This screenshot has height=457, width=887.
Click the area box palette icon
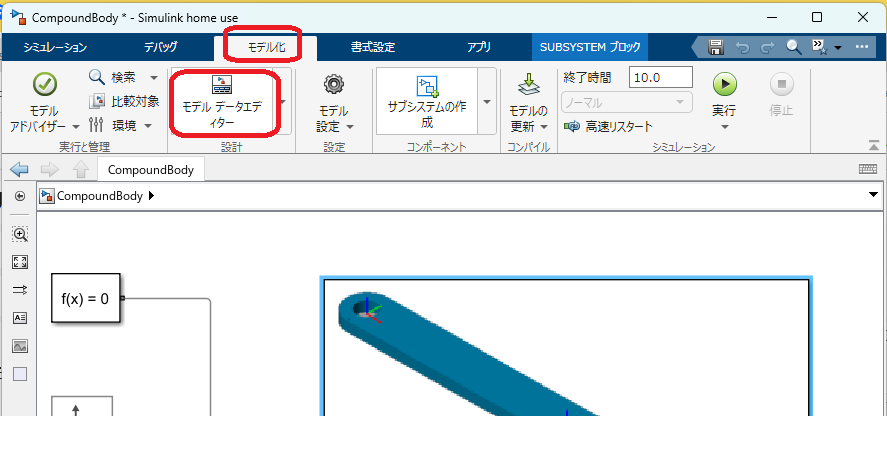[20, 374]
